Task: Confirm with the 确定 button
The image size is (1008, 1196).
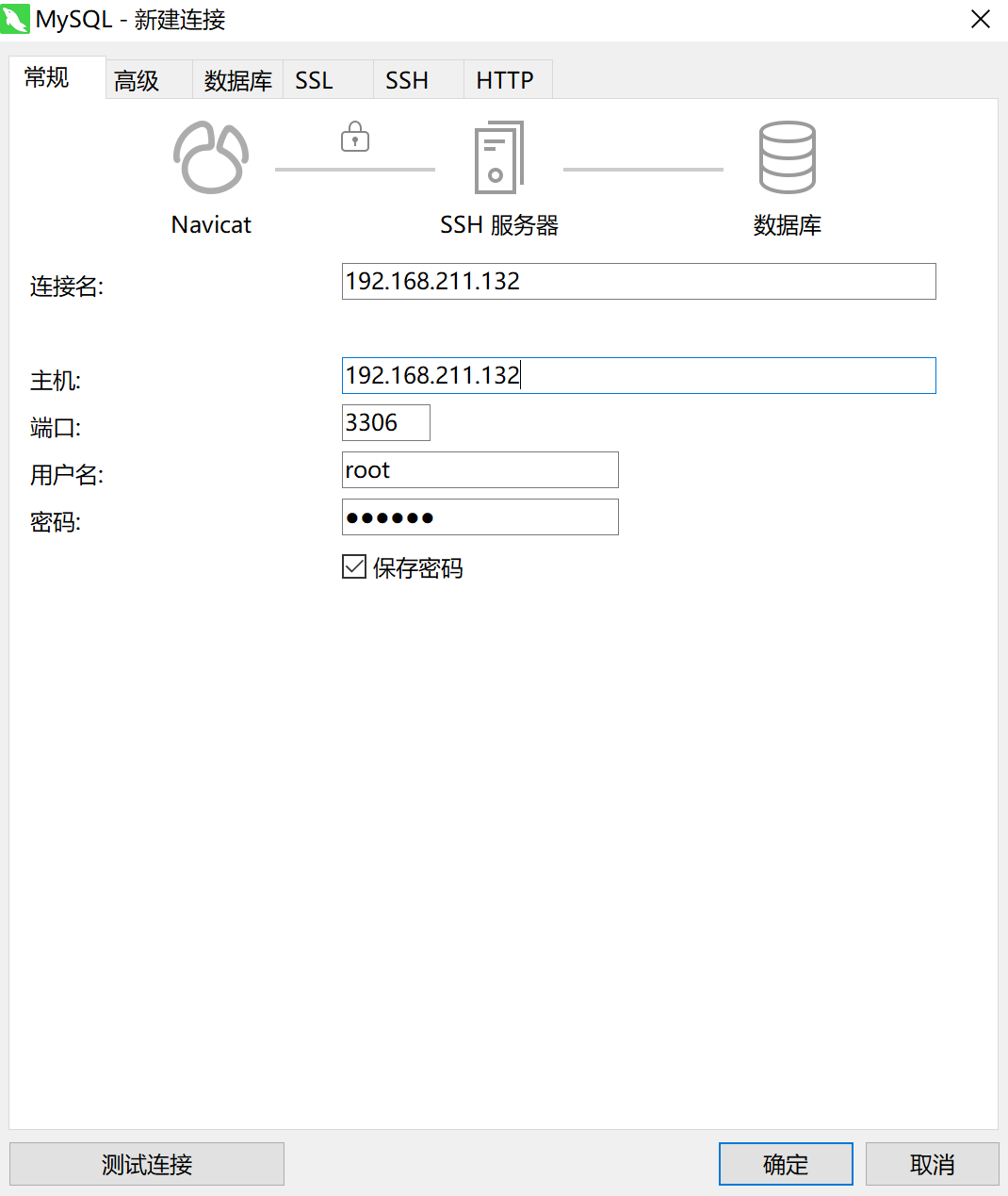Action: [x=786, y=1164]
